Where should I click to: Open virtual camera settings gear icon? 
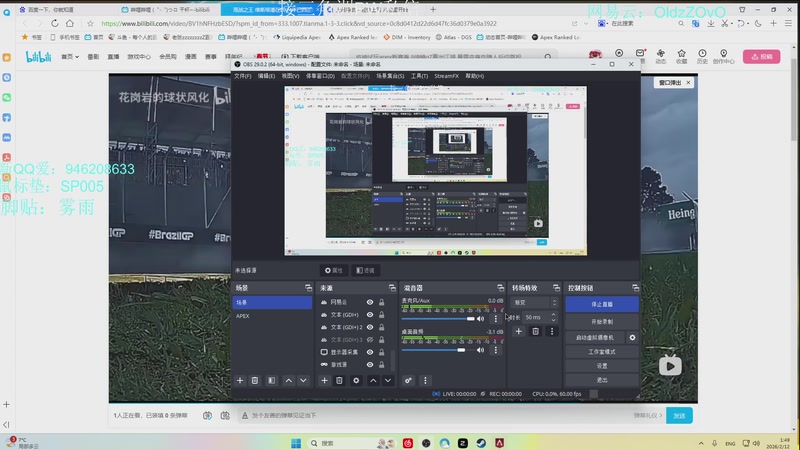click(632, 338)
